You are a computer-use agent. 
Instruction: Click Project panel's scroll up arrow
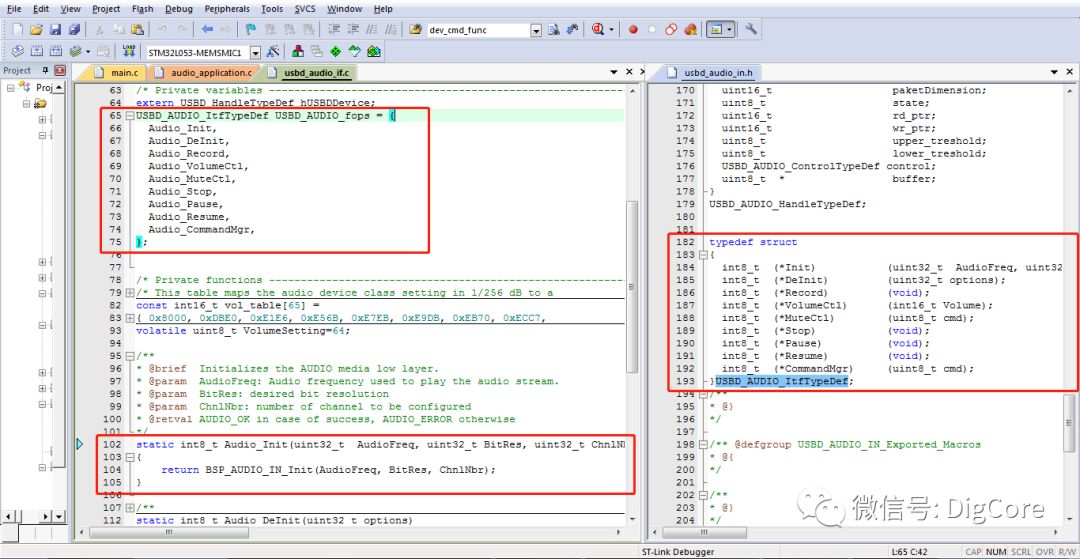coord(59,87)
